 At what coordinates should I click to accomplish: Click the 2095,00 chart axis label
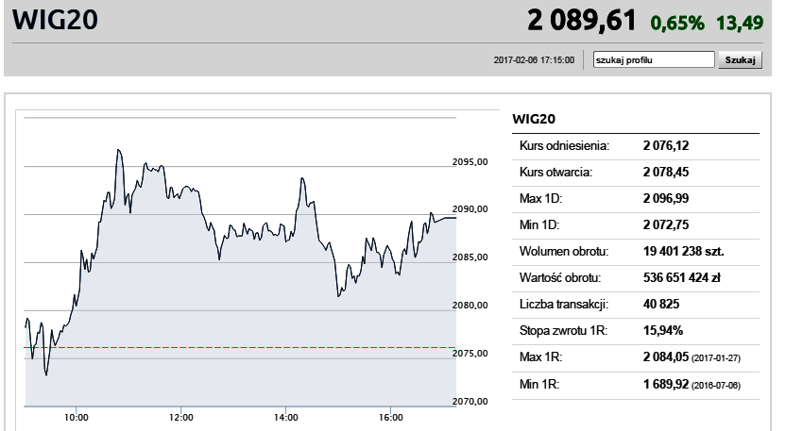[x=470, y=162]
